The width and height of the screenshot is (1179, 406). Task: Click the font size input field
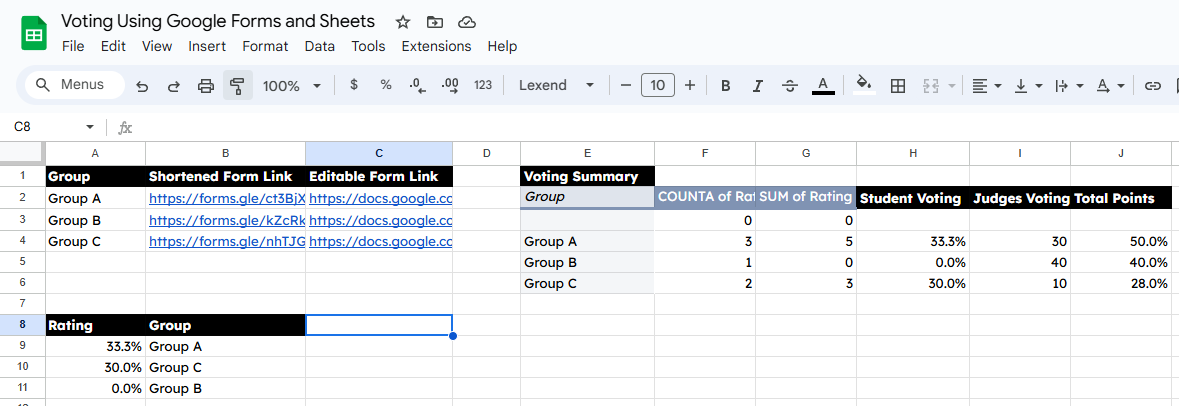click(657, 86)
